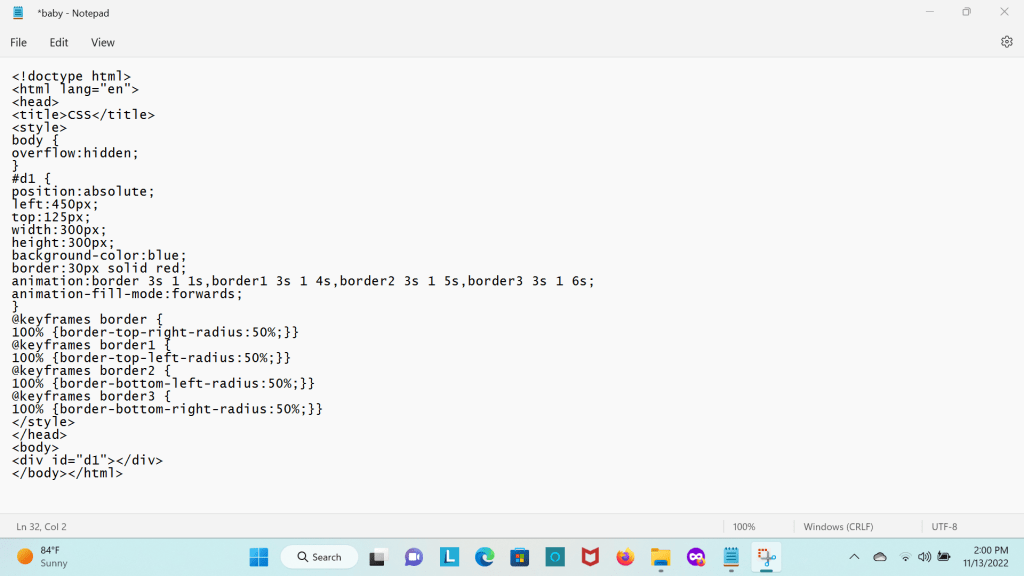This screenshot has width=1024, height=576.
Task: Open the clock and date panel
Action: (982, 557)
